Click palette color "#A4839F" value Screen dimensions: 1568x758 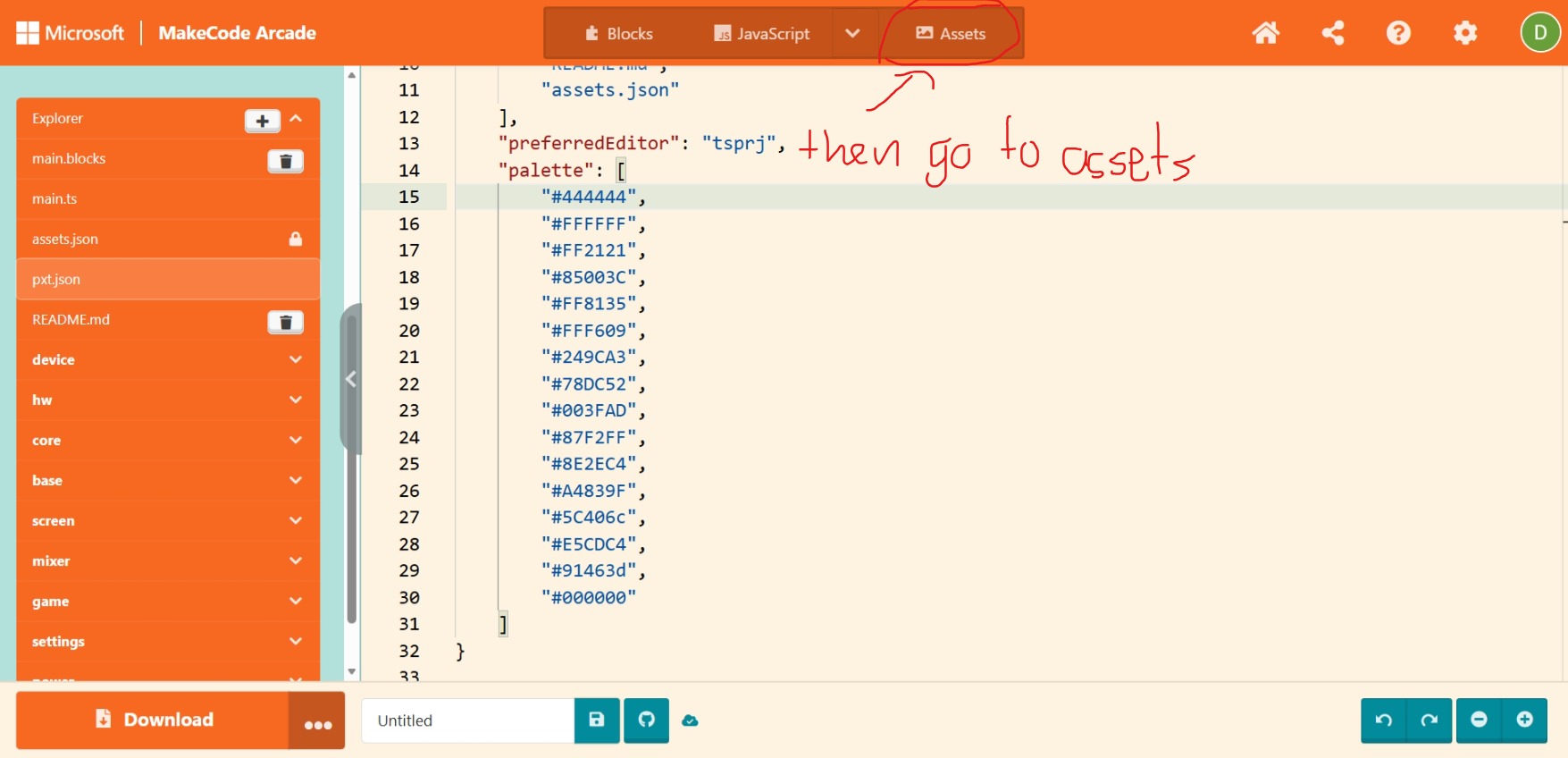589,491
